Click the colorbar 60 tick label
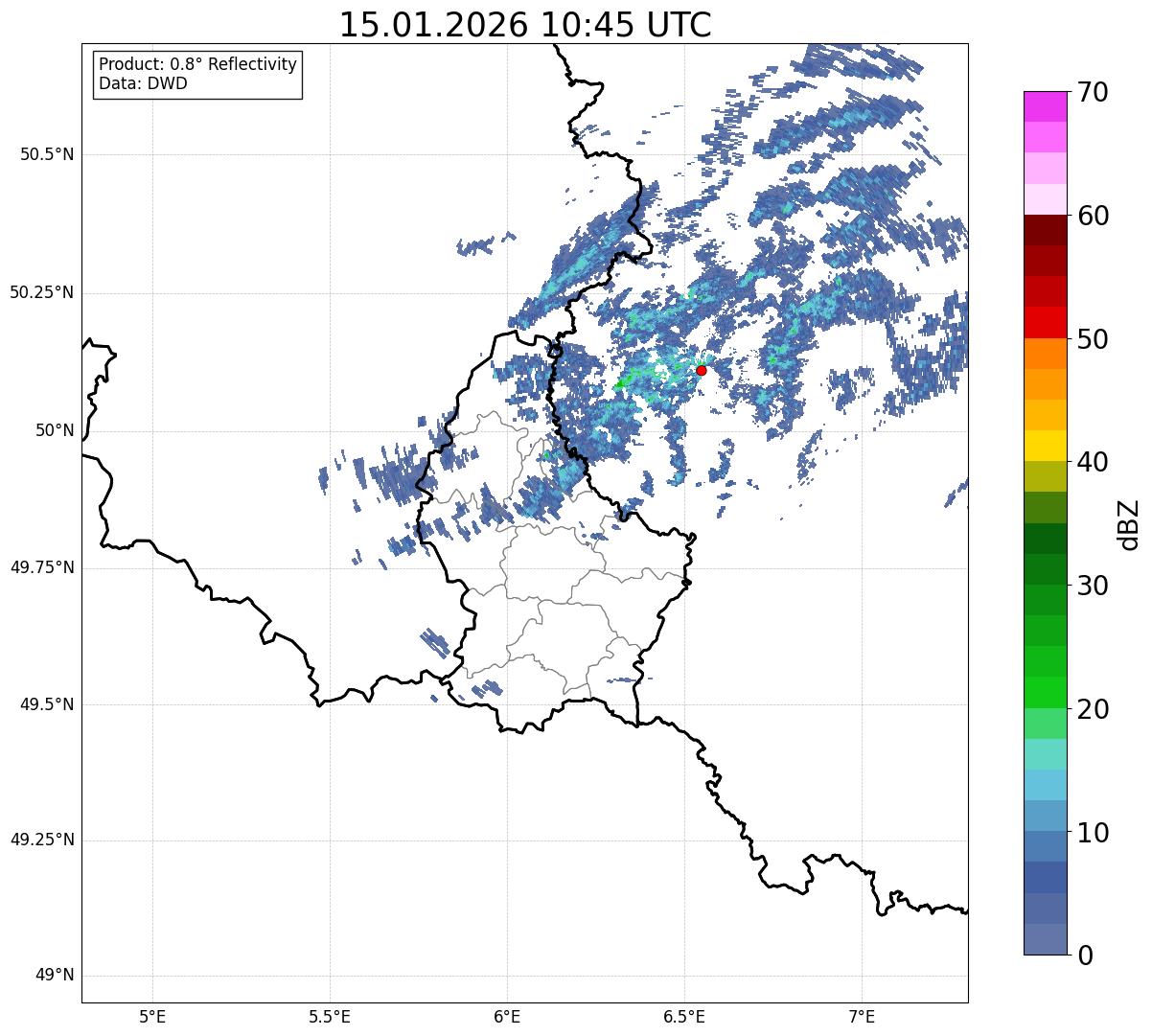 point(1093,216)
